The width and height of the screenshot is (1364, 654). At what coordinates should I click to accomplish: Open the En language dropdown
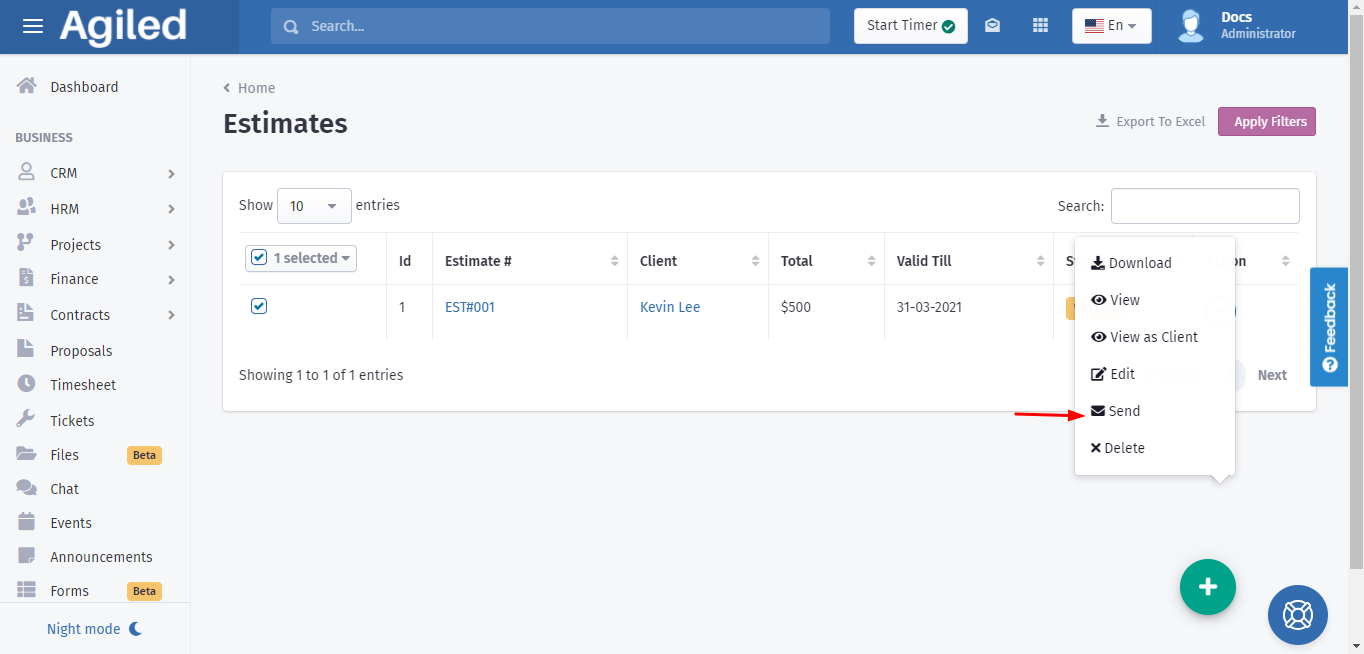(x=1111, y=26)
